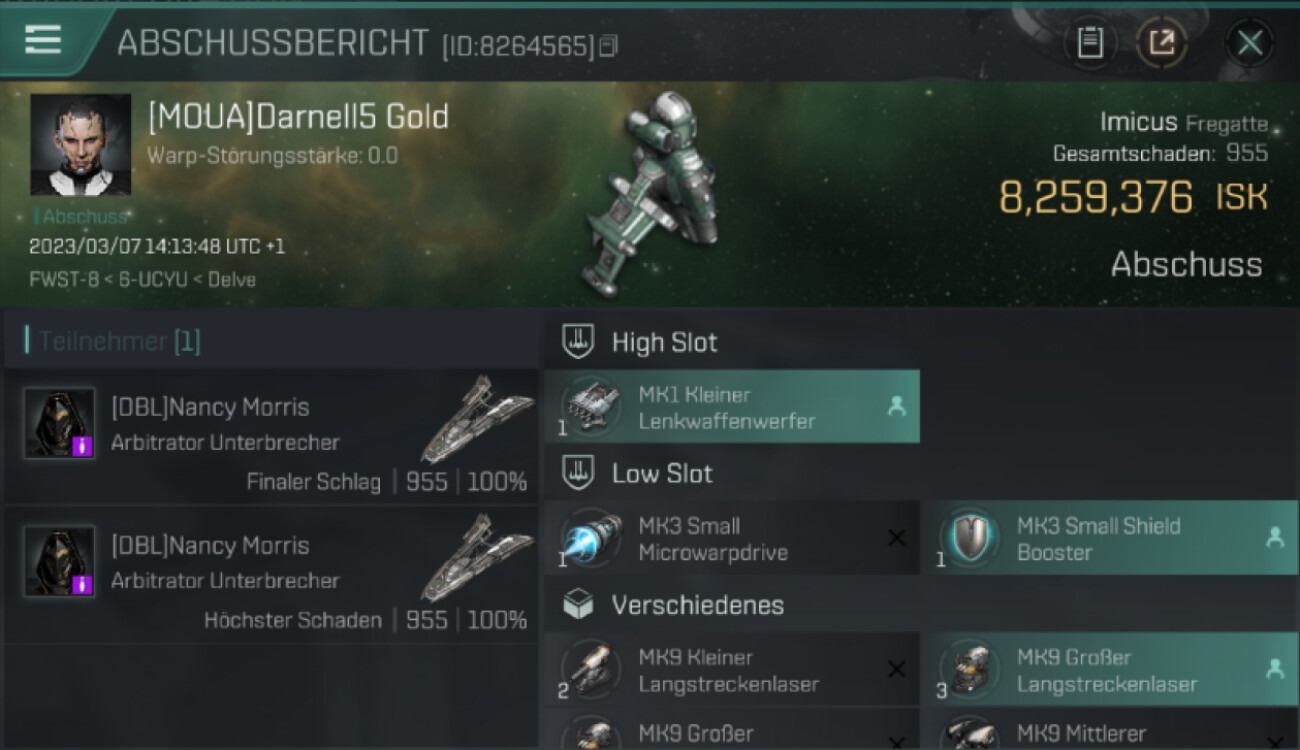Select the Höchster Schaden participant entry
The width and height of the screenshot is (1300, 750).
272,574
